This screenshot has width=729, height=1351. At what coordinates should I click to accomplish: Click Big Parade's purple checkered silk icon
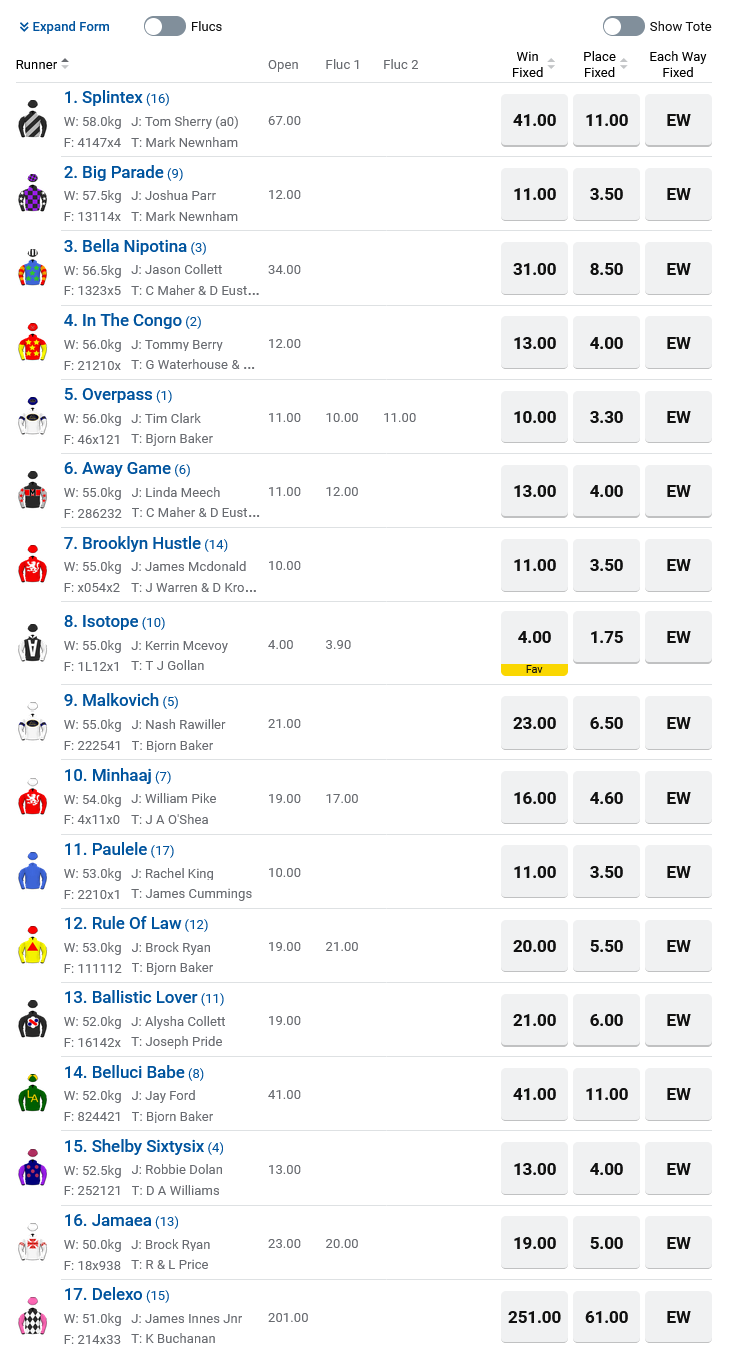pos(32,193)
